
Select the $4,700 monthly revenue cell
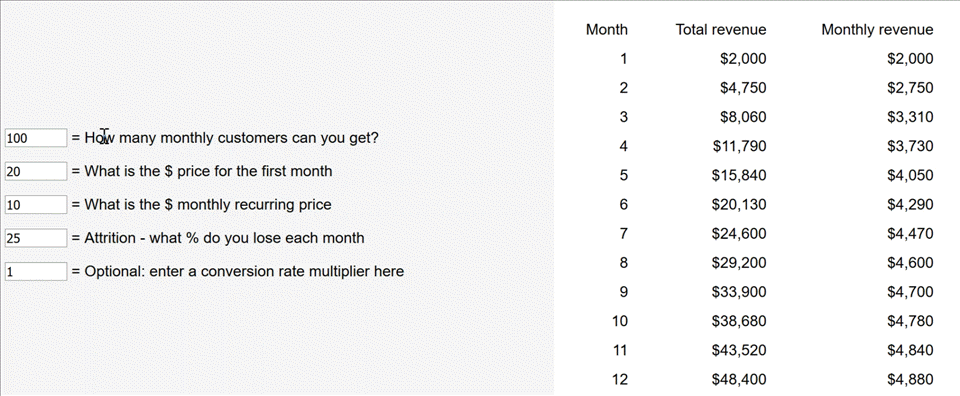pos(910,292)
